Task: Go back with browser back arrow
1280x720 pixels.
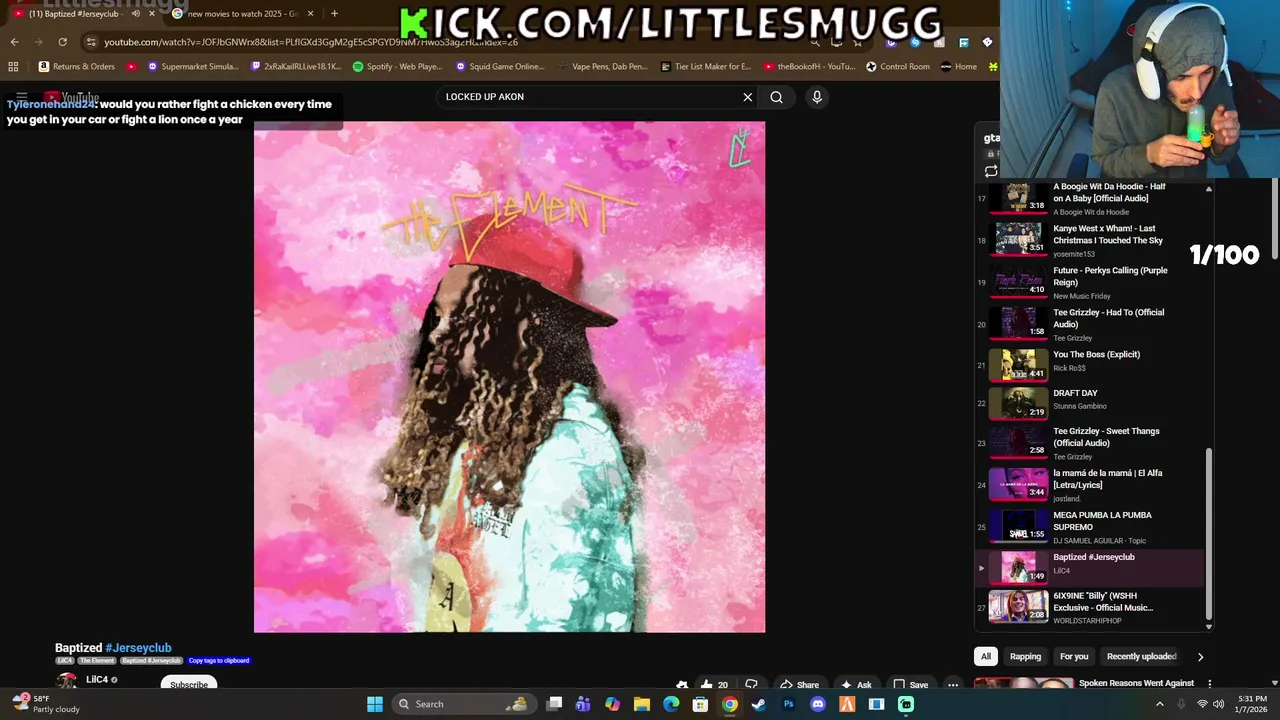Action: click(x=15, y=42)
